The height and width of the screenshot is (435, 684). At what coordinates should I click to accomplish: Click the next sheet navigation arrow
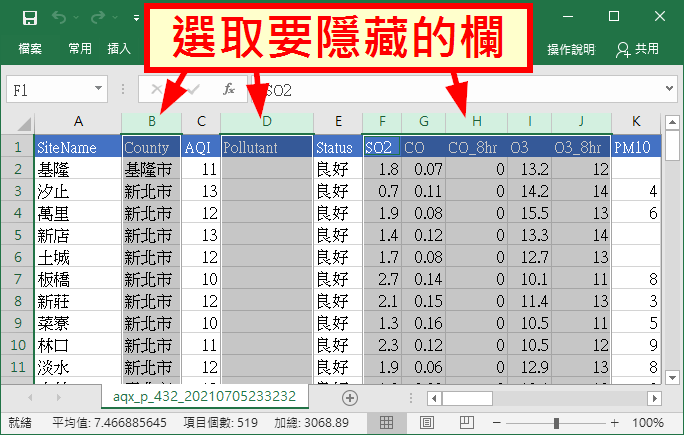point(58,397)
